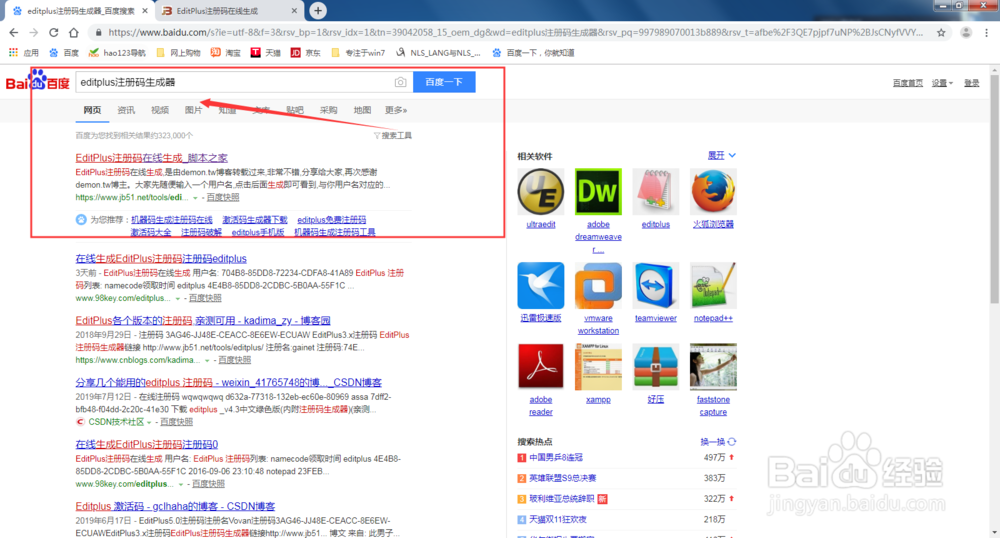
Task: Open the 天猫 bookmark
Action: [265, 53]
